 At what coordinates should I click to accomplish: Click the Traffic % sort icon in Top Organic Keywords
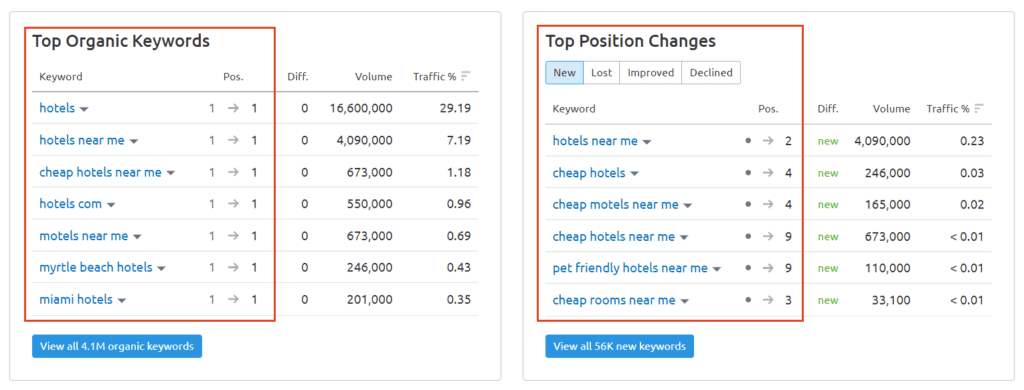click(465, 76)
